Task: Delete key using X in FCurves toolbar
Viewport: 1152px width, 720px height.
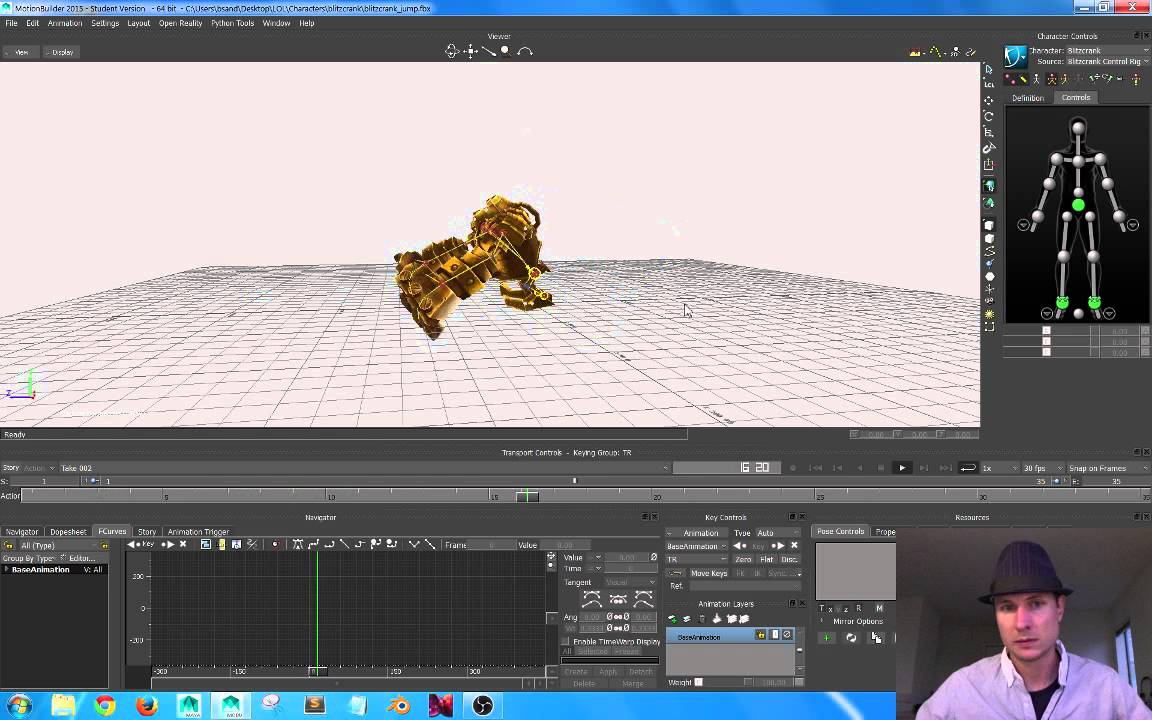Action: click(183, 544)
